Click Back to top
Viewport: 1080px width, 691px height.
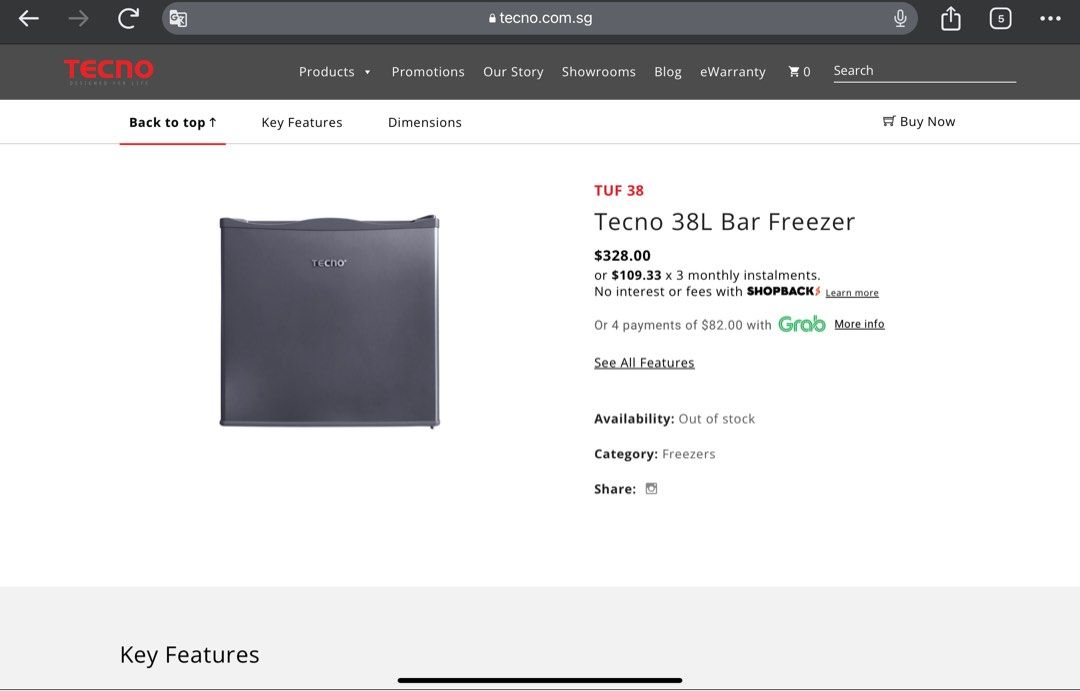172,121
